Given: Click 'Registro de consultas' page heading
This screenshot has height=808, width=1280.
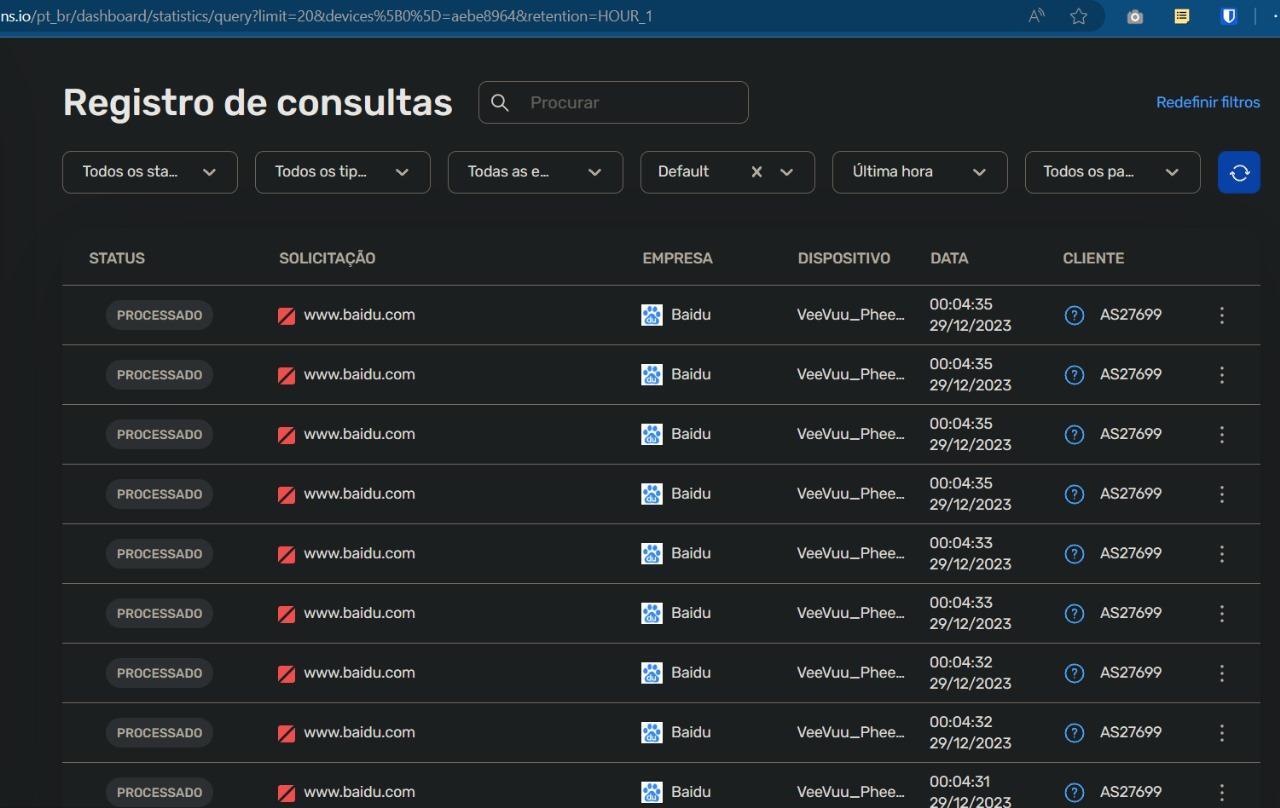Looking at the screenshot, I should (258, 102).
